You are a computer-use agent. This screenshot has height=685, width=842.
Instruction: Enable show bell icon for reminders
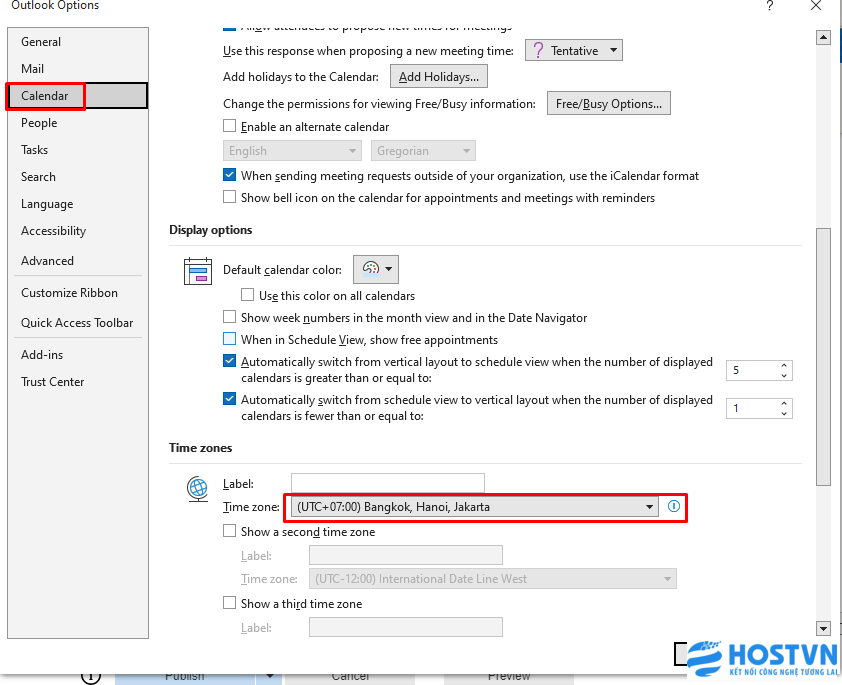(229, 197)
